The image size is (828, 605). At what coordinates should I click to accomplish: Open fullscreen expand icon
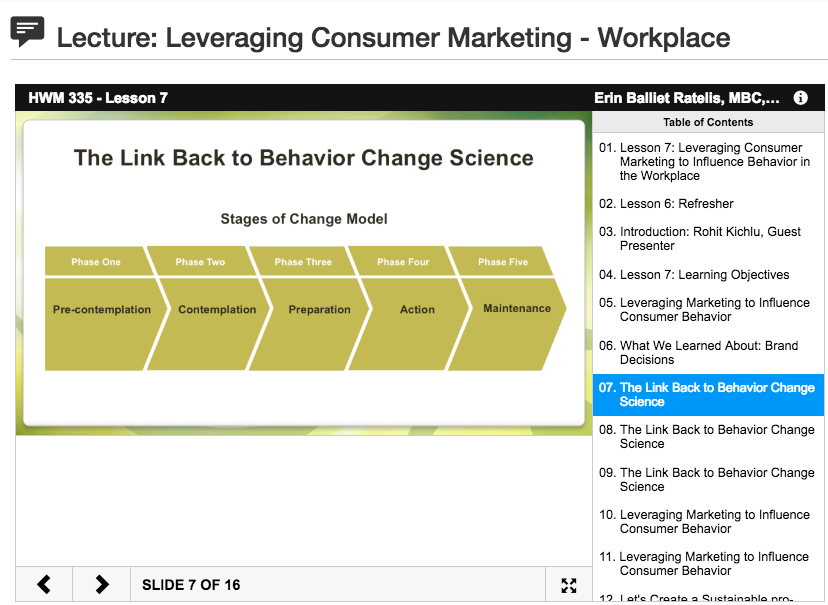[569, 585]
